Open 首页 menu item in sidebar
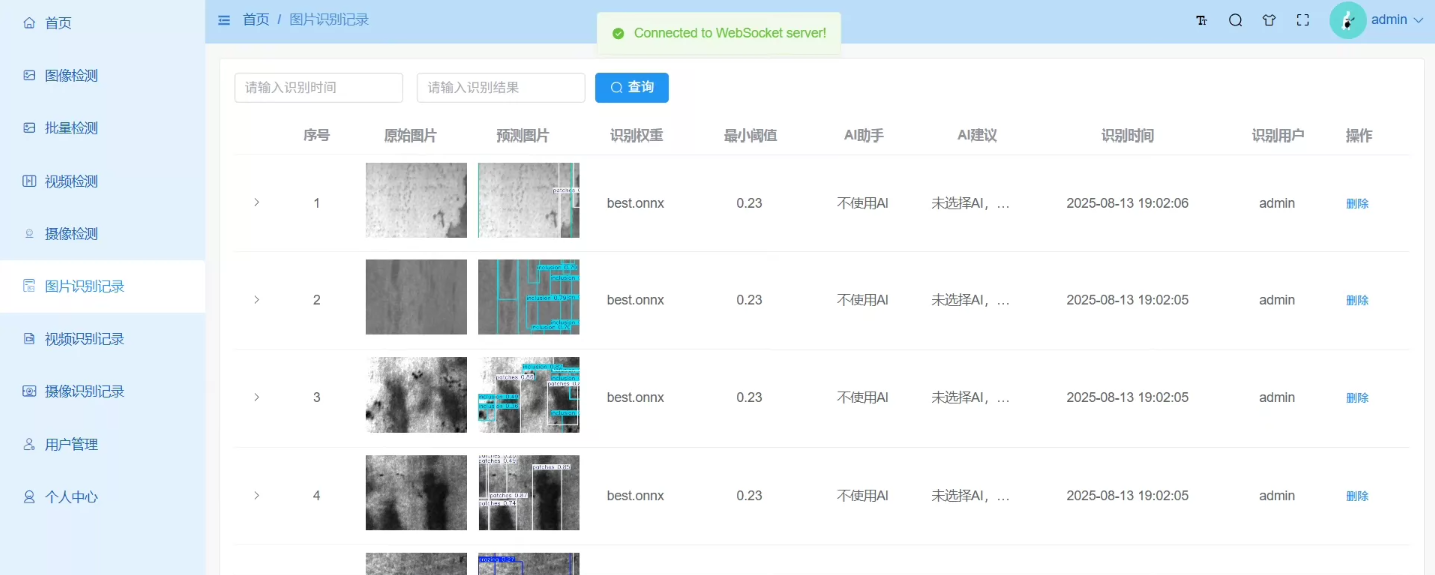 click(x=102, y=22)
